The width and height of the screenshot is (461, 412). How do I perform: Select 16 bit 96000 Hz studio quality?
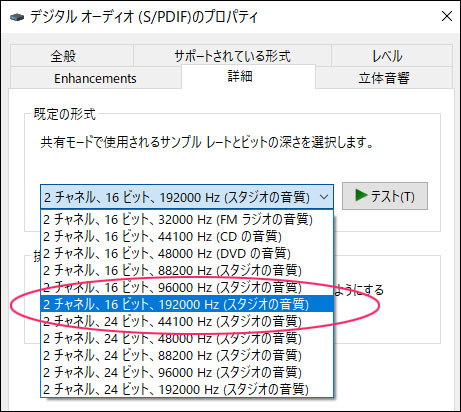point(187,287)
